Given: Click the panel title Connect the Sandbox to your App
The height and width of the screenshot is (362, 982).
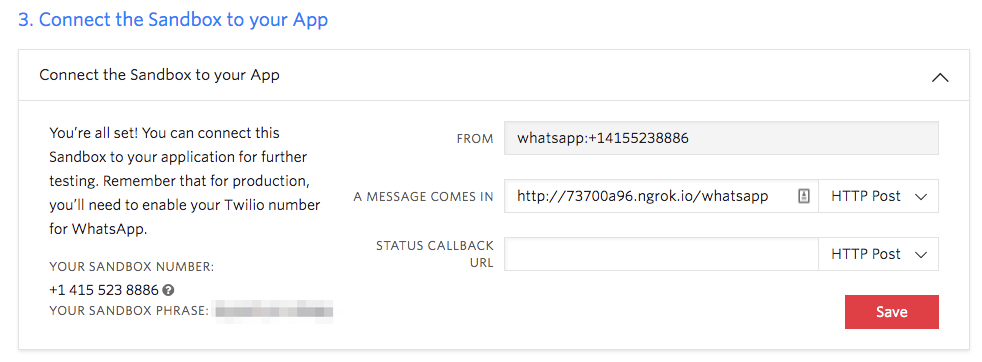Looking at the screenshot, I should click(159, 75).
